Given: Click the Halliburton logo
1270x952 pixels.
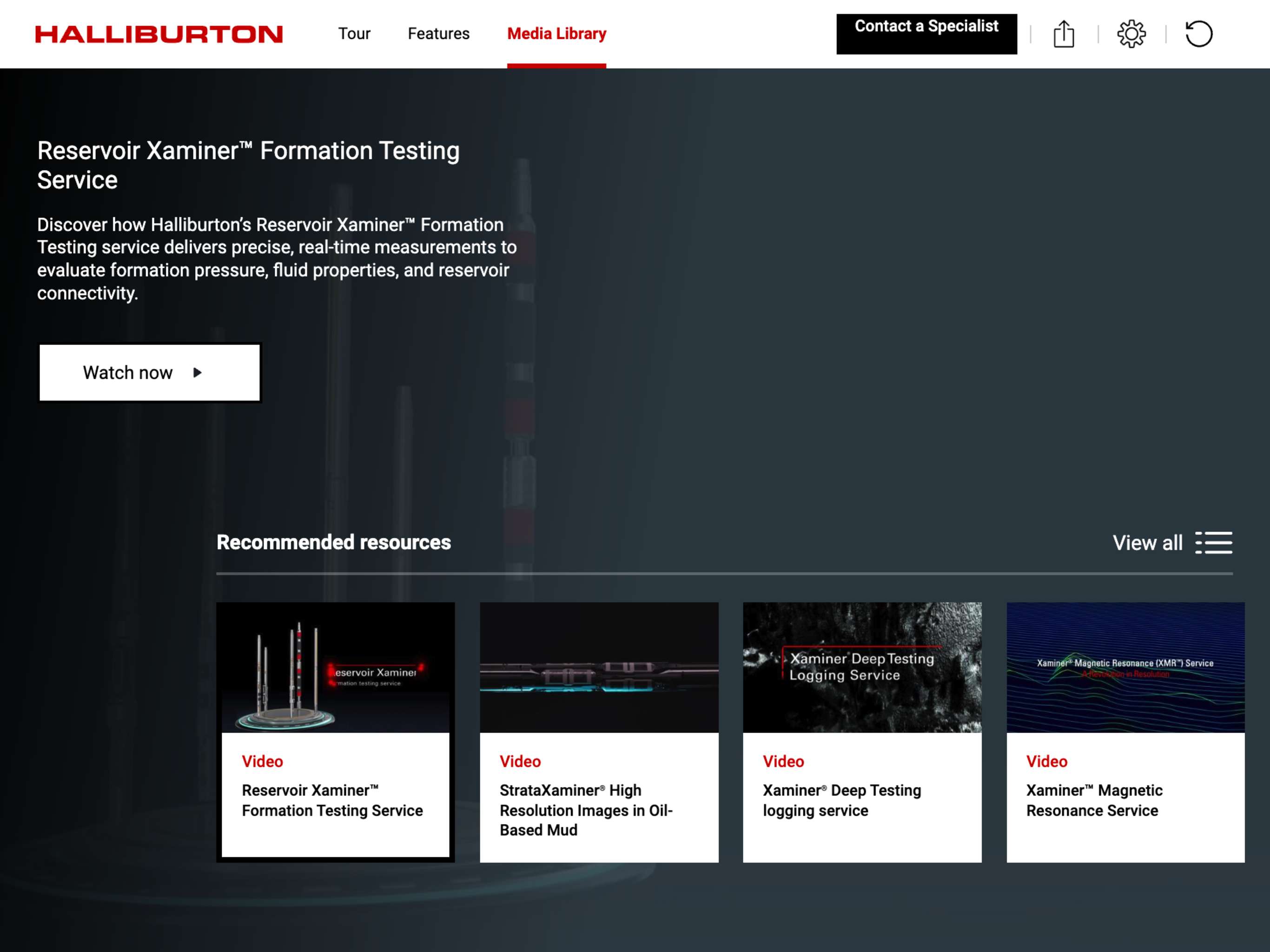Looking at the screenshot, I should pos(159,34).
